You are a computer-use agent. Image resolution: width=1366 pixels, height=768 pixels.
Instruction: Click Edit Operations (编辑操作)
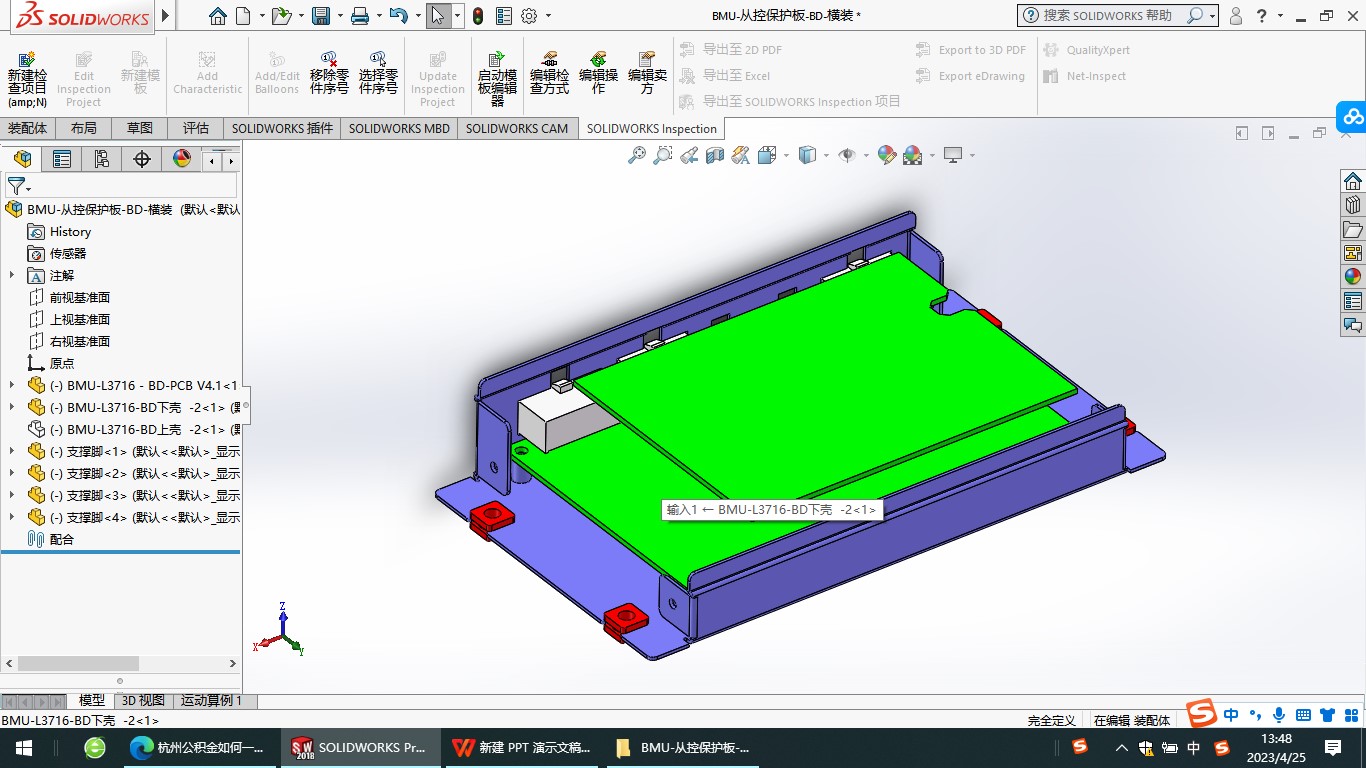pos(598,73)
